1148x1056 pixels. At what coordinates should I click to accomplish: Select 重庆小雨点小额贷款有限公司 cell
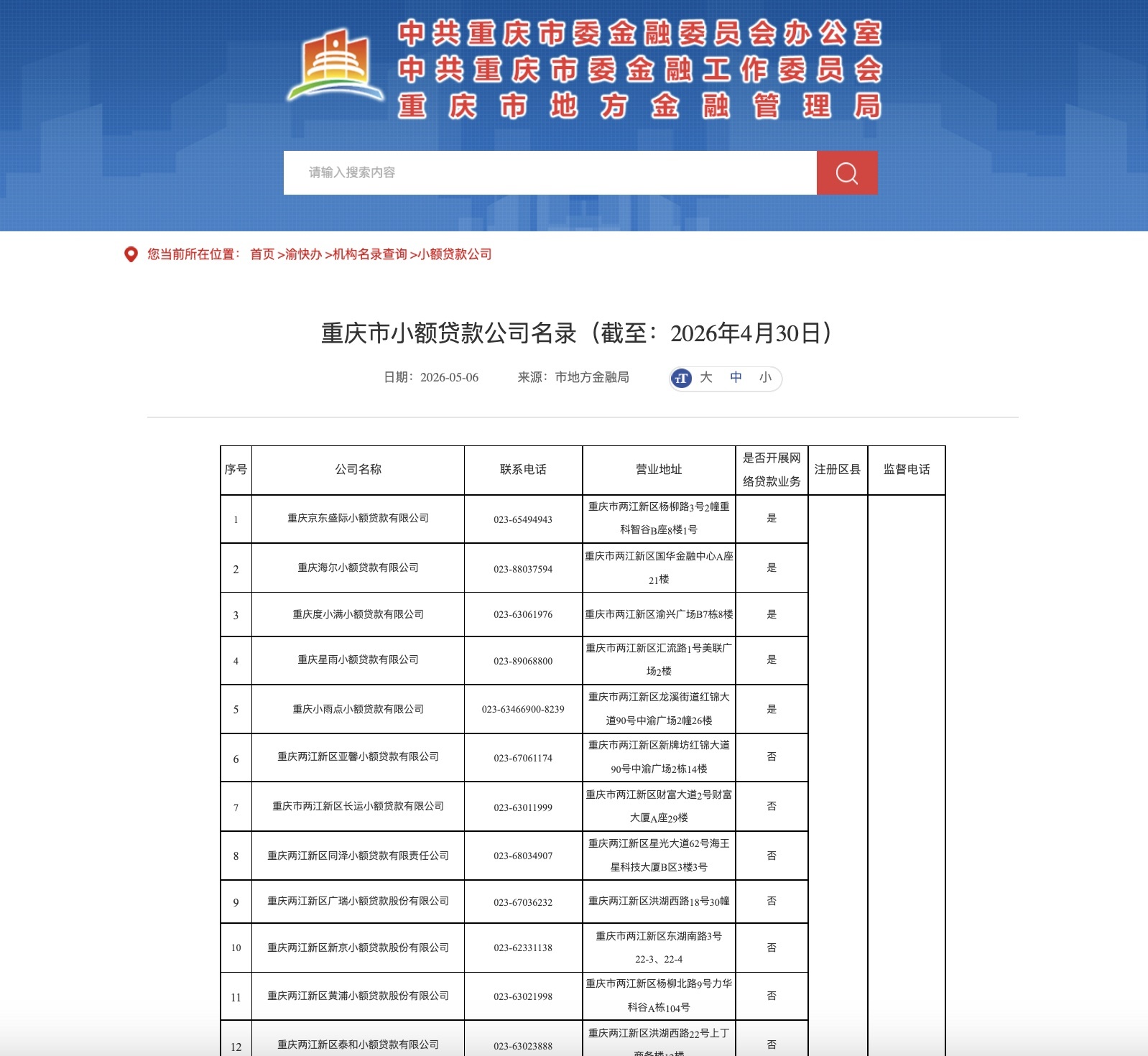358,710
